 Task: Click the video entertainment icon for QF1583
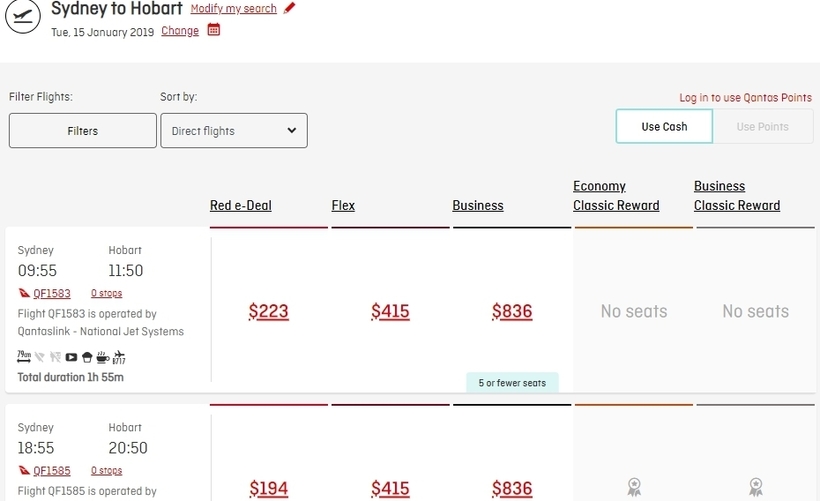71,357
